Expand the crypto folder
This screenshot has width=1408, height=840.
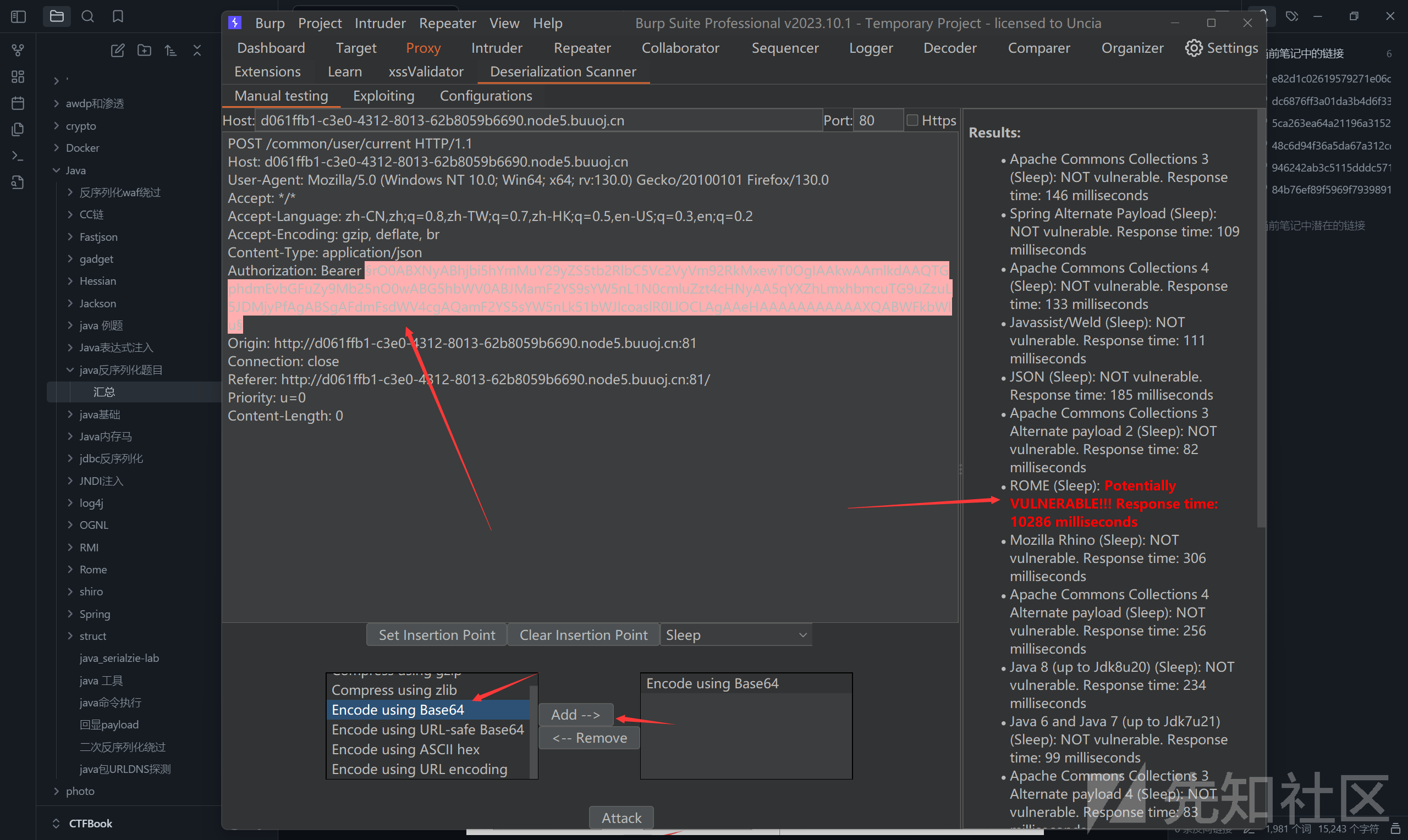click(x=56, y=126)
